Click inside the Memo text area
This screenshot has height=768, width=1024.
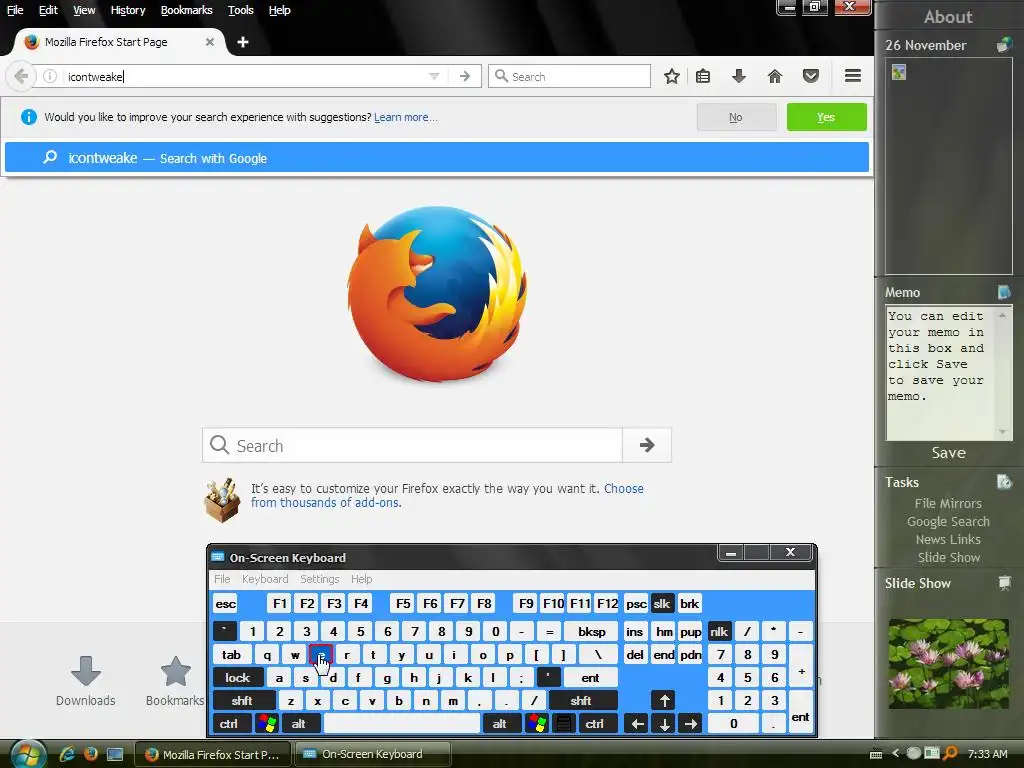pyautogui.click(x=942, y=372)
